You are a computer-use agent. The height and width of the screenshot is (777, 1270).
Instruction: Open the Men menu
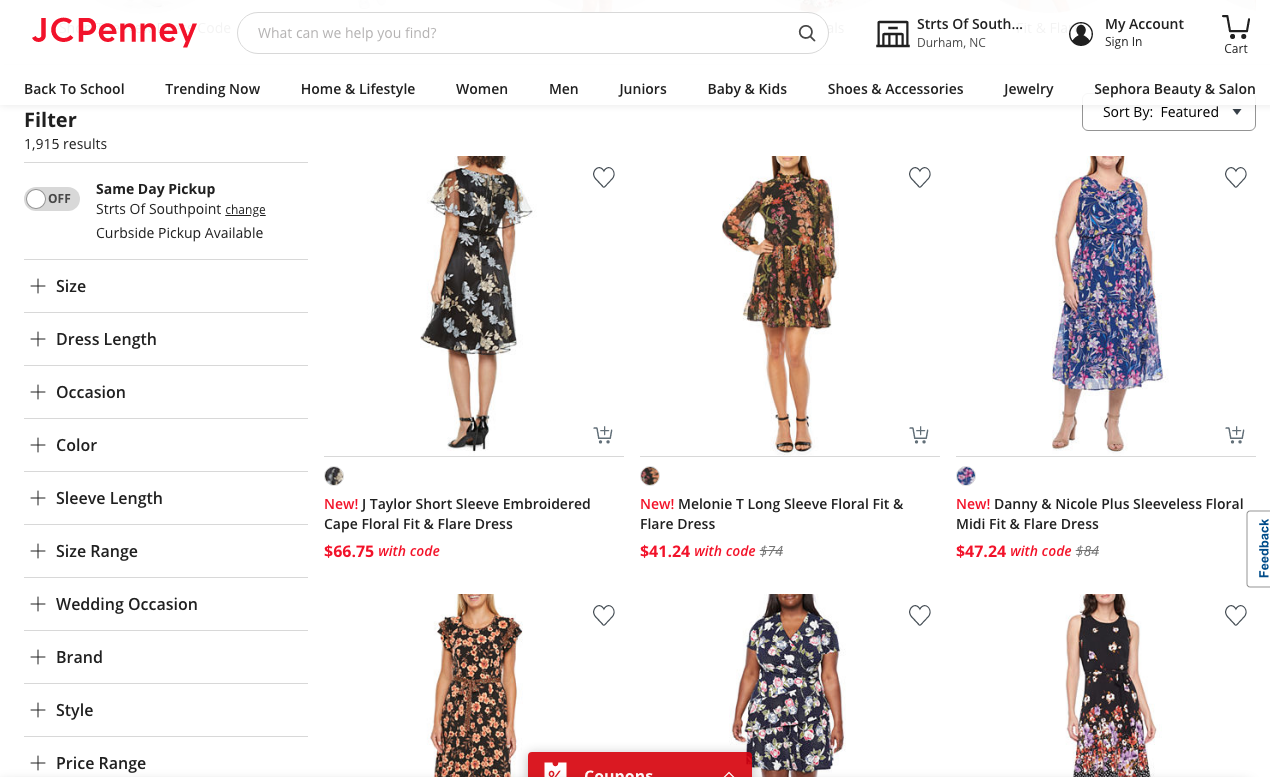564,89
